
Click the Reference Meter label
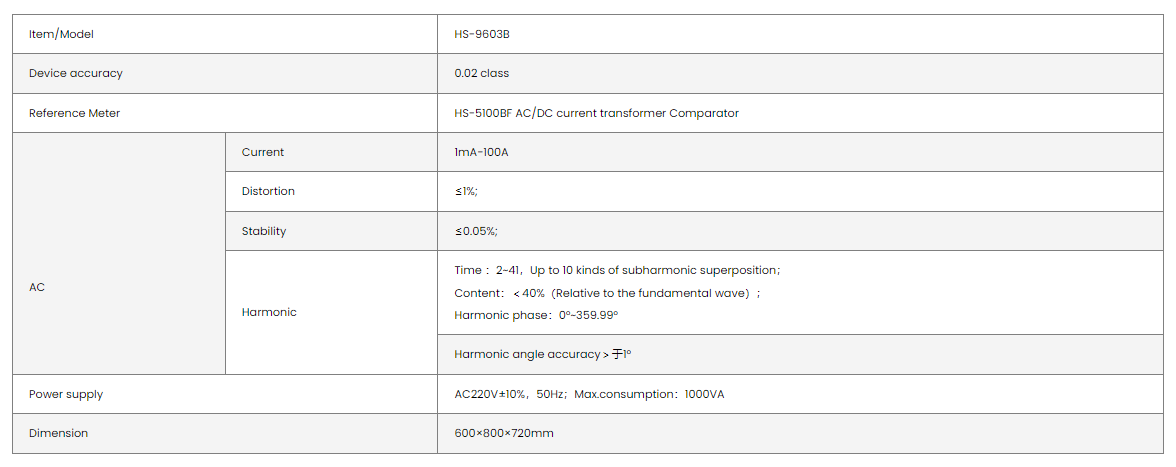(x=74, y=113)
